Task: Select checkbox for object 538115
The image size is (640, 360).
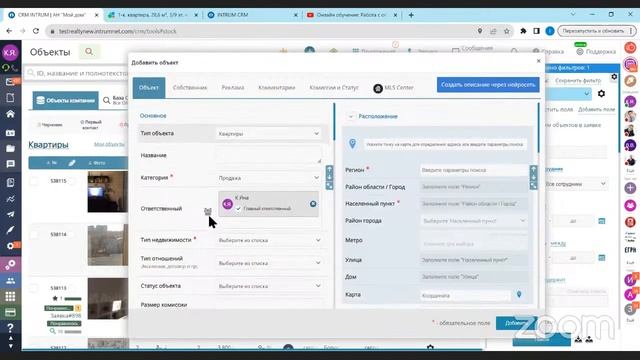Action: click(x=34, y=181)
